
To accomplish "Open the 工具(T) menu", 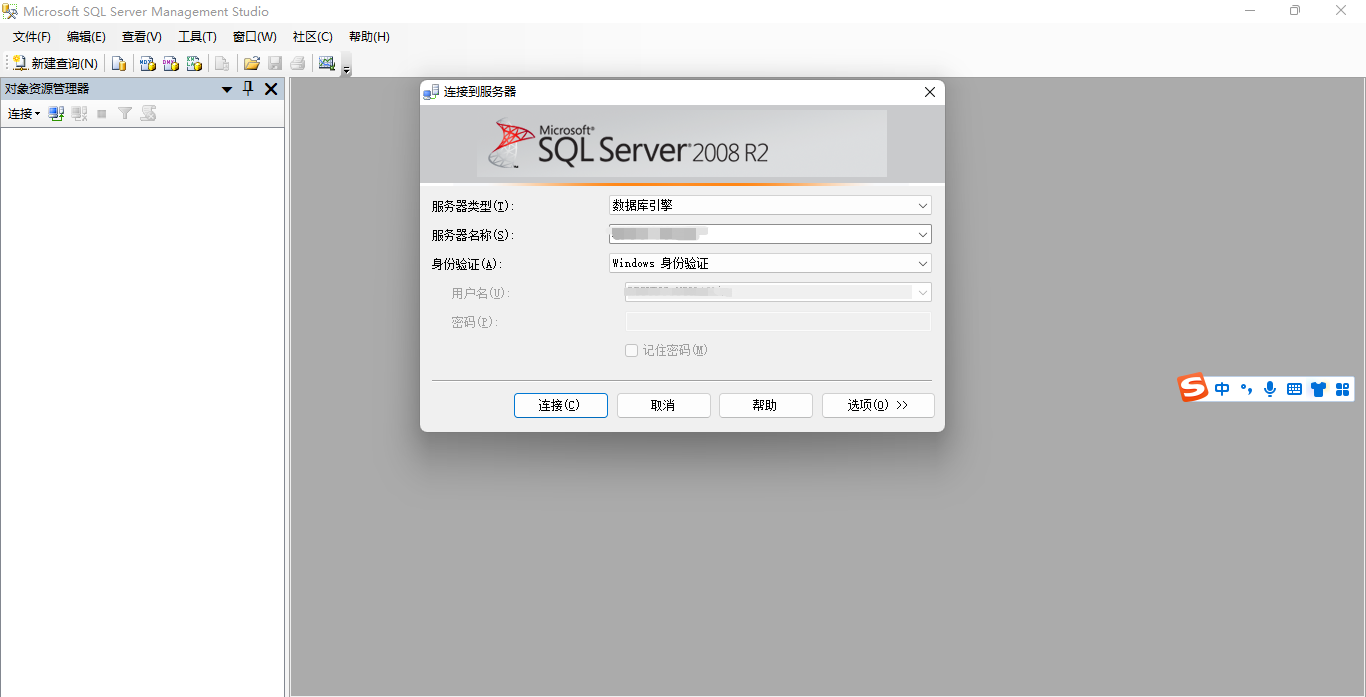I will (x=197, y=37).
